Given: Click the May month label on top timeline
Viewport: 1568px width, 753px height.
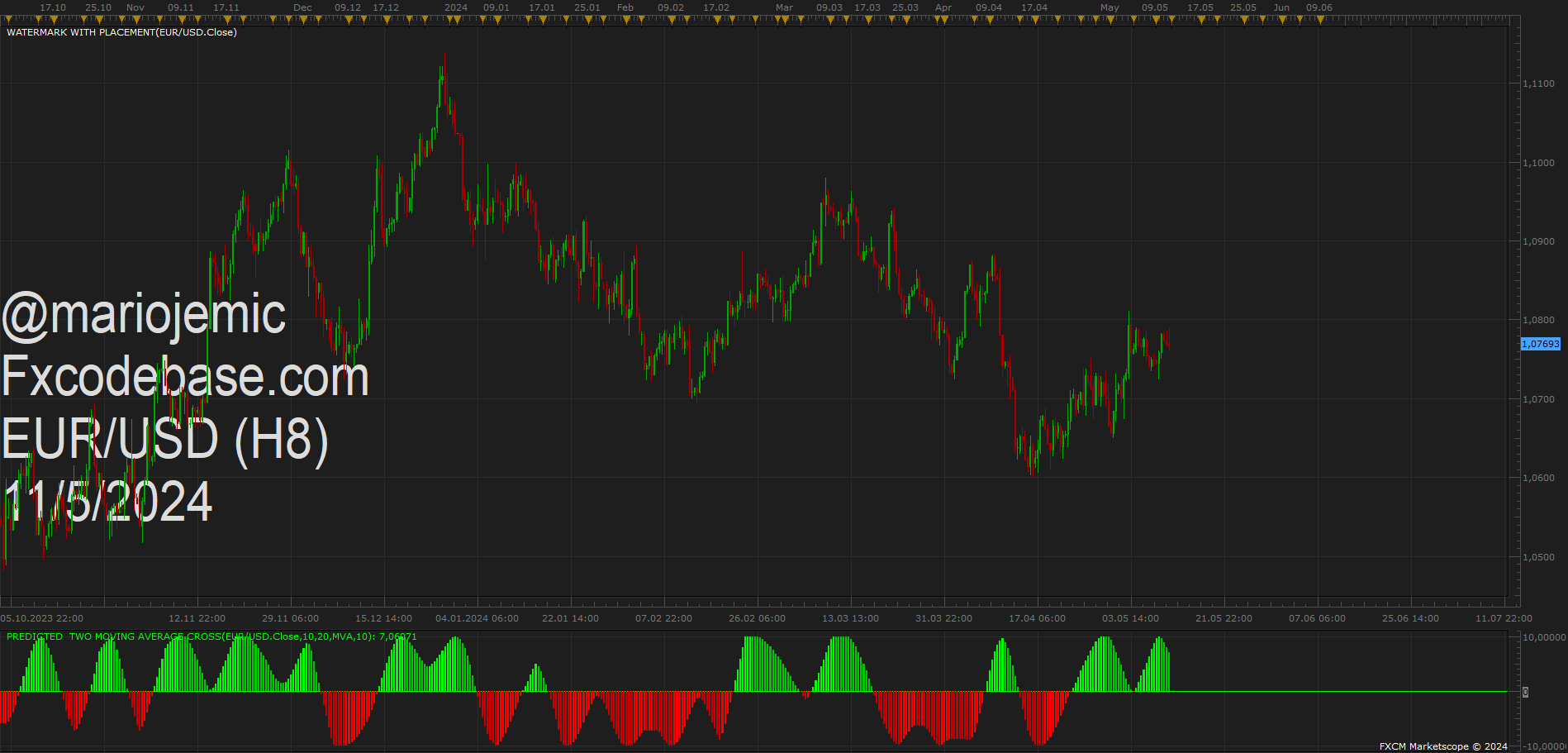Looking at the screenshot, I should 1109,7.
